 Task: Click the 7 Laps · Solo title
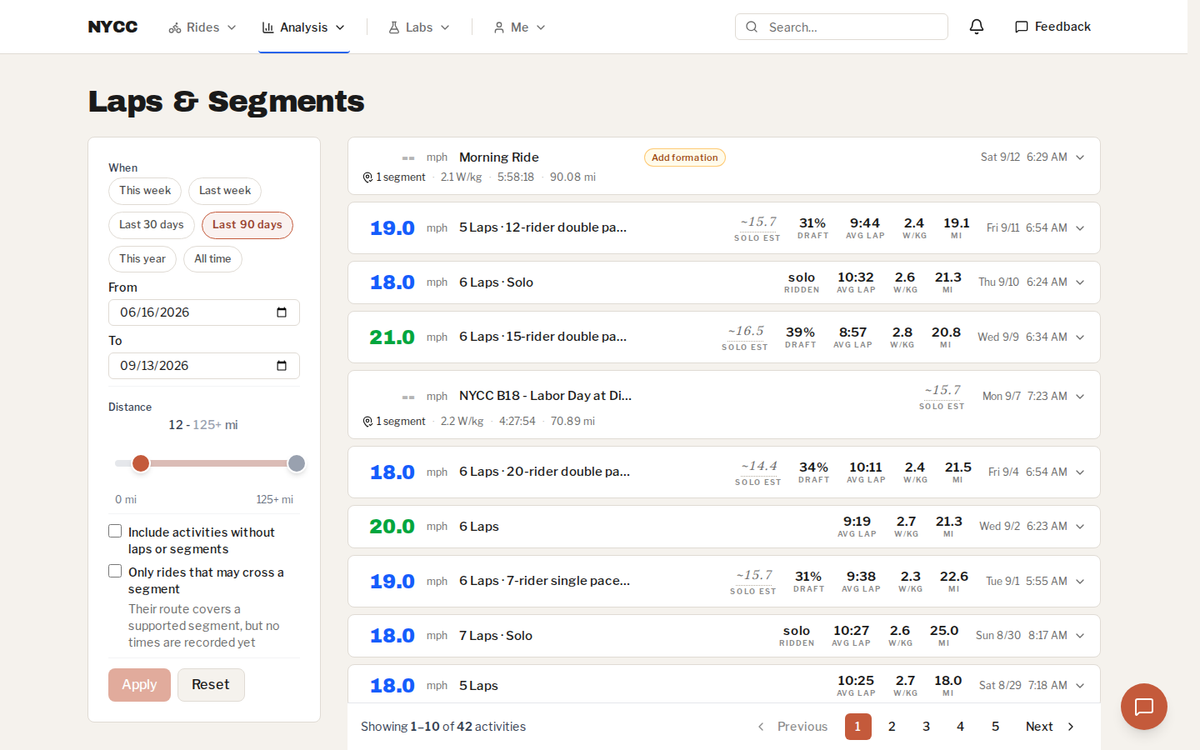tap(496, 635)
